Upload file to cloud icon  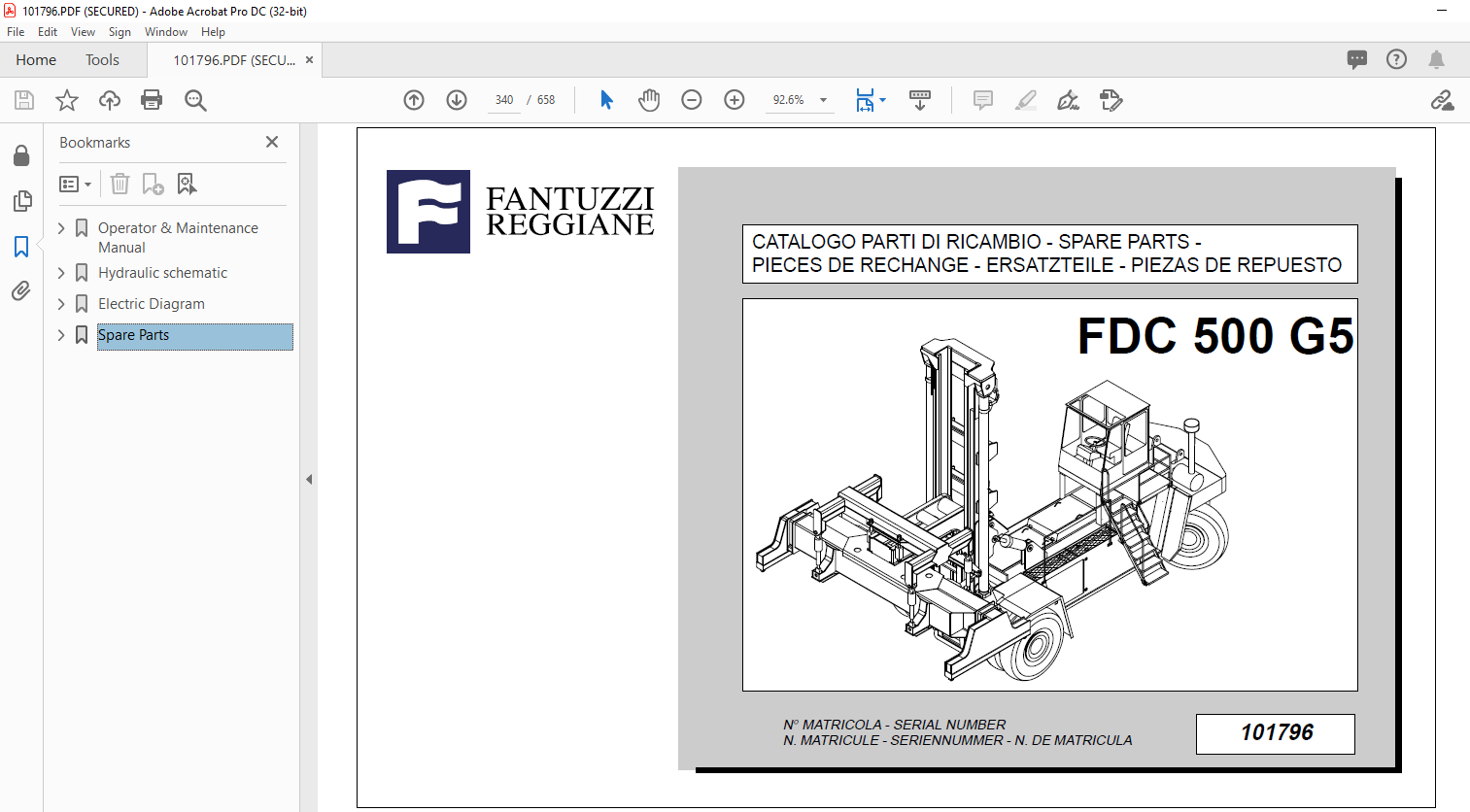click(x=110, y=100)
